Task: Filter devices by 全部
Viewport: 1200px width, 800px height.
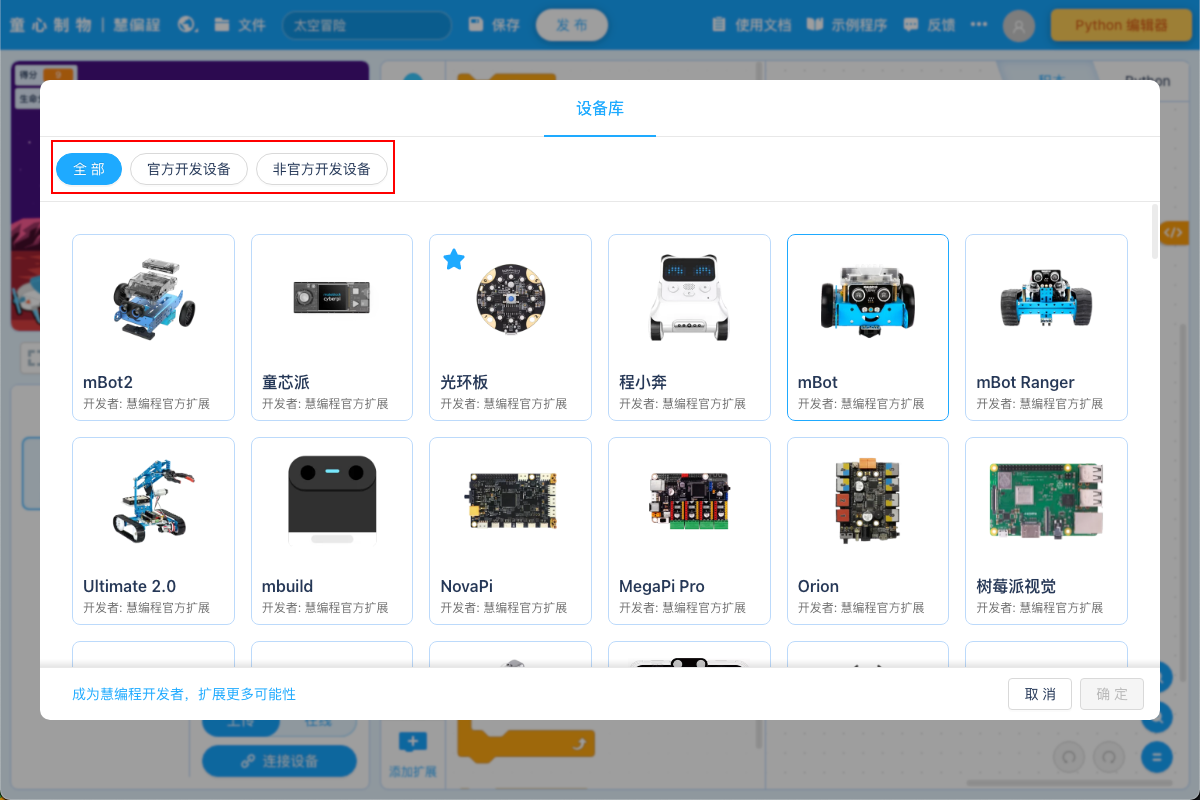Action: click(x=89, y=169)
